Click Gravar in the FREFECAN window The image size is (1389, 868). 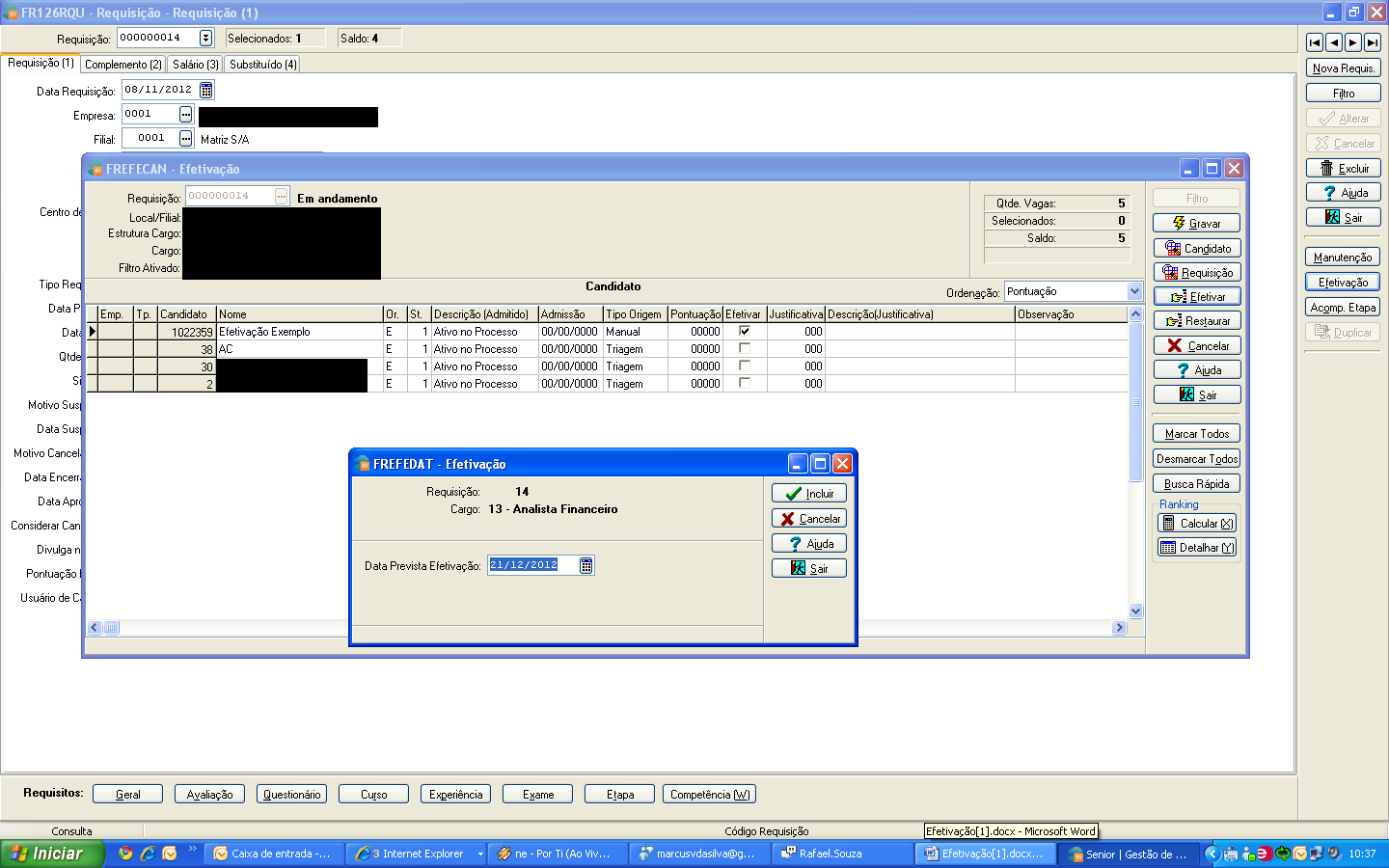[x=1197, y=223]
